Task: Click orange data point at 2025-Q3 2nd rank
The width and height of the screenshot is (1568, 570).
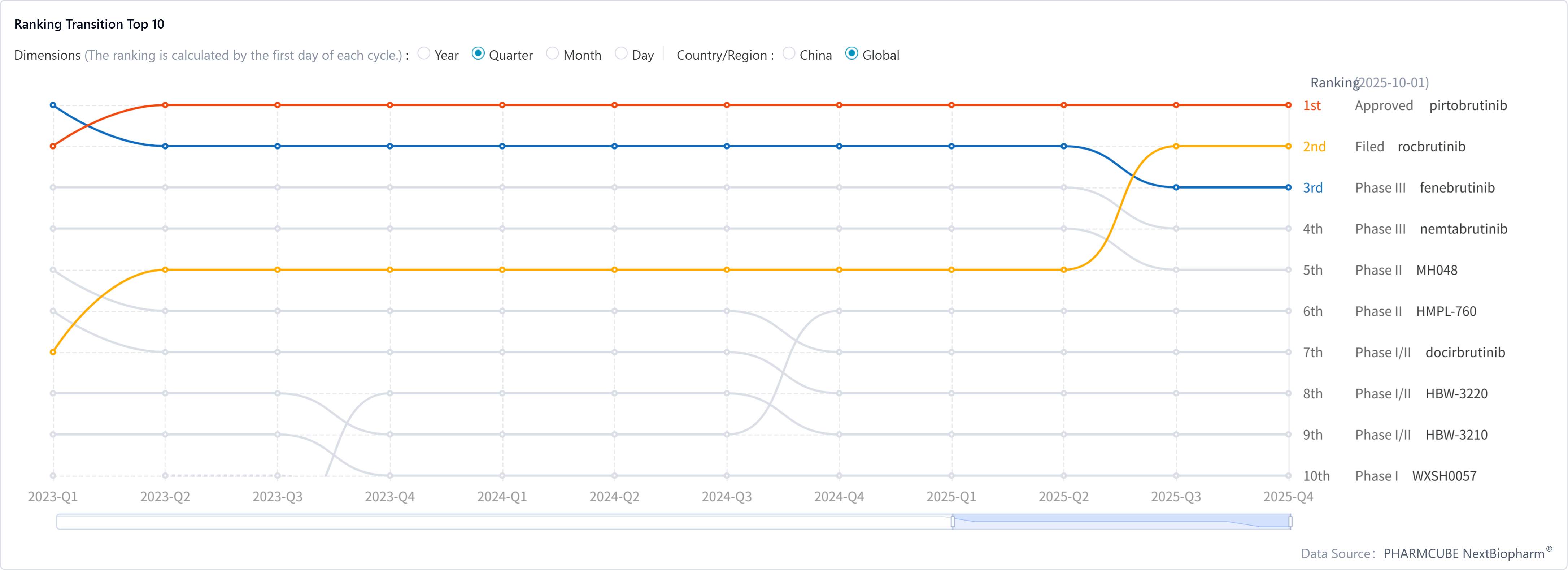Action: pos(1176,146)
